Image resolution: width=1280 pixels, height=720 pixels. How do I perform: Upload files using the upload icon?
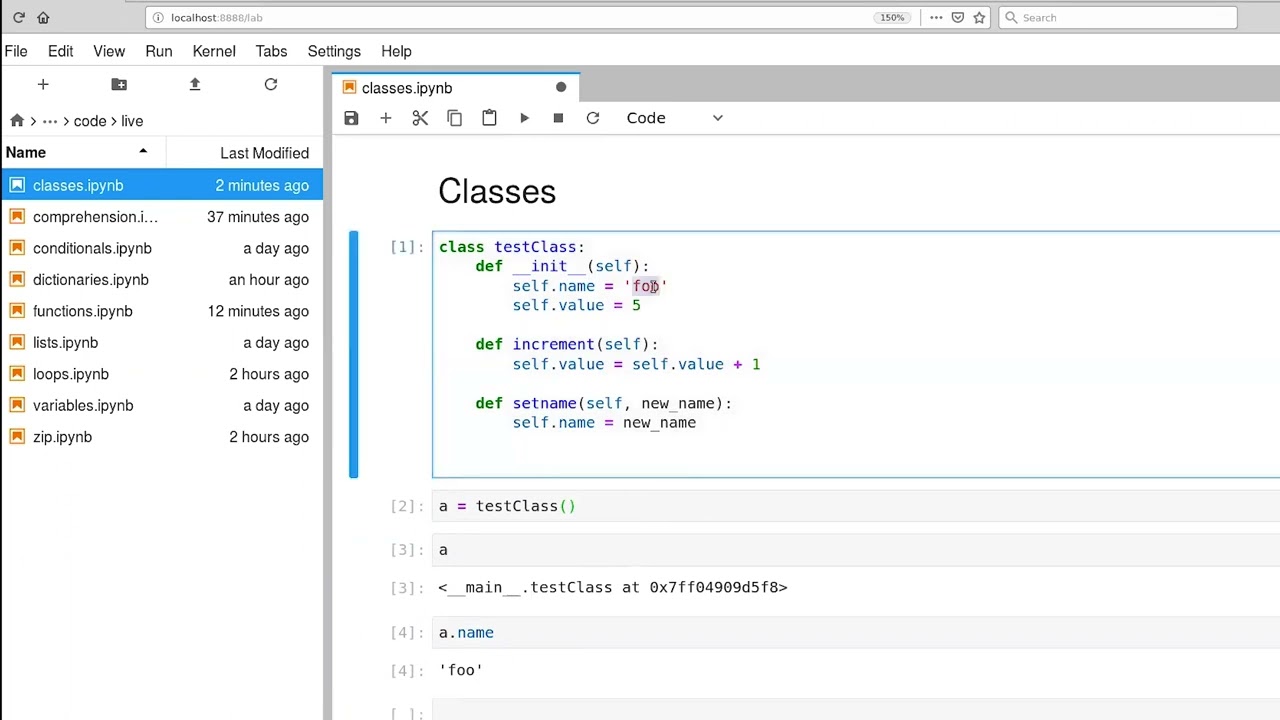click(x=195, y=85)
